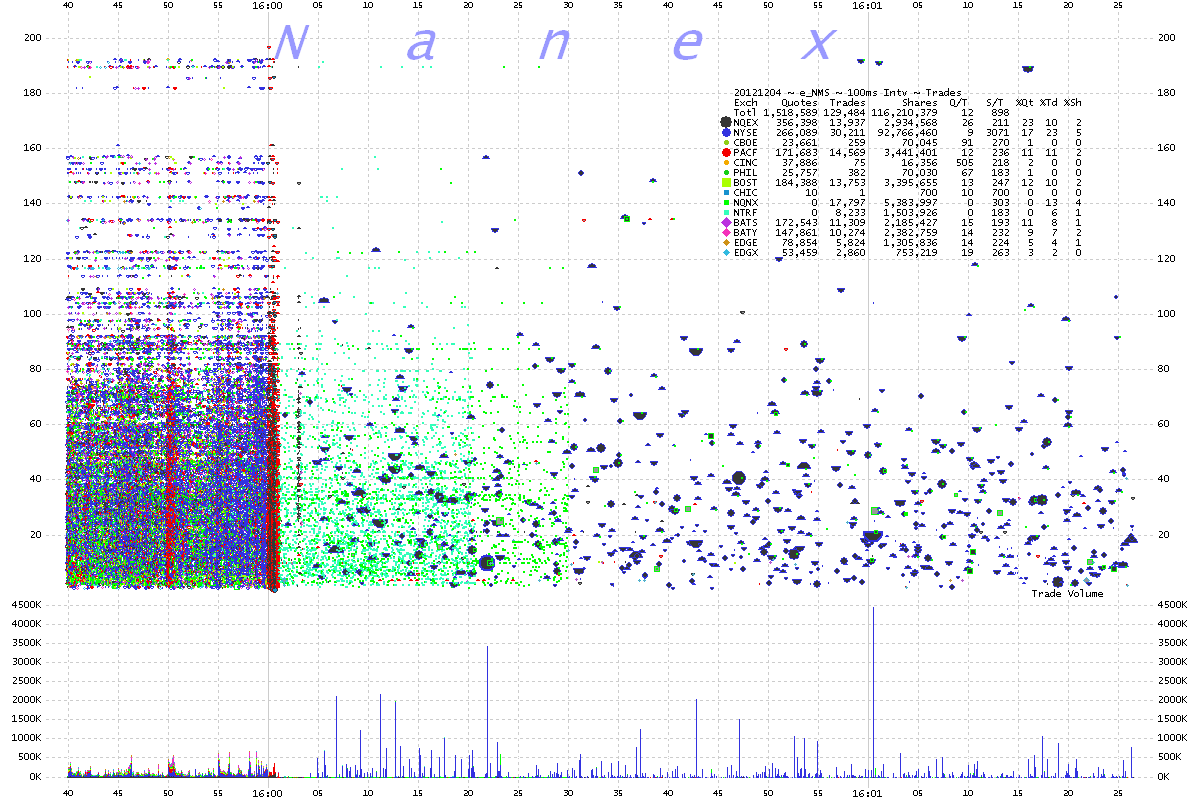Click the green PHIL legend dot
The width and height of the screenshot is (1200, 800).
725,172
